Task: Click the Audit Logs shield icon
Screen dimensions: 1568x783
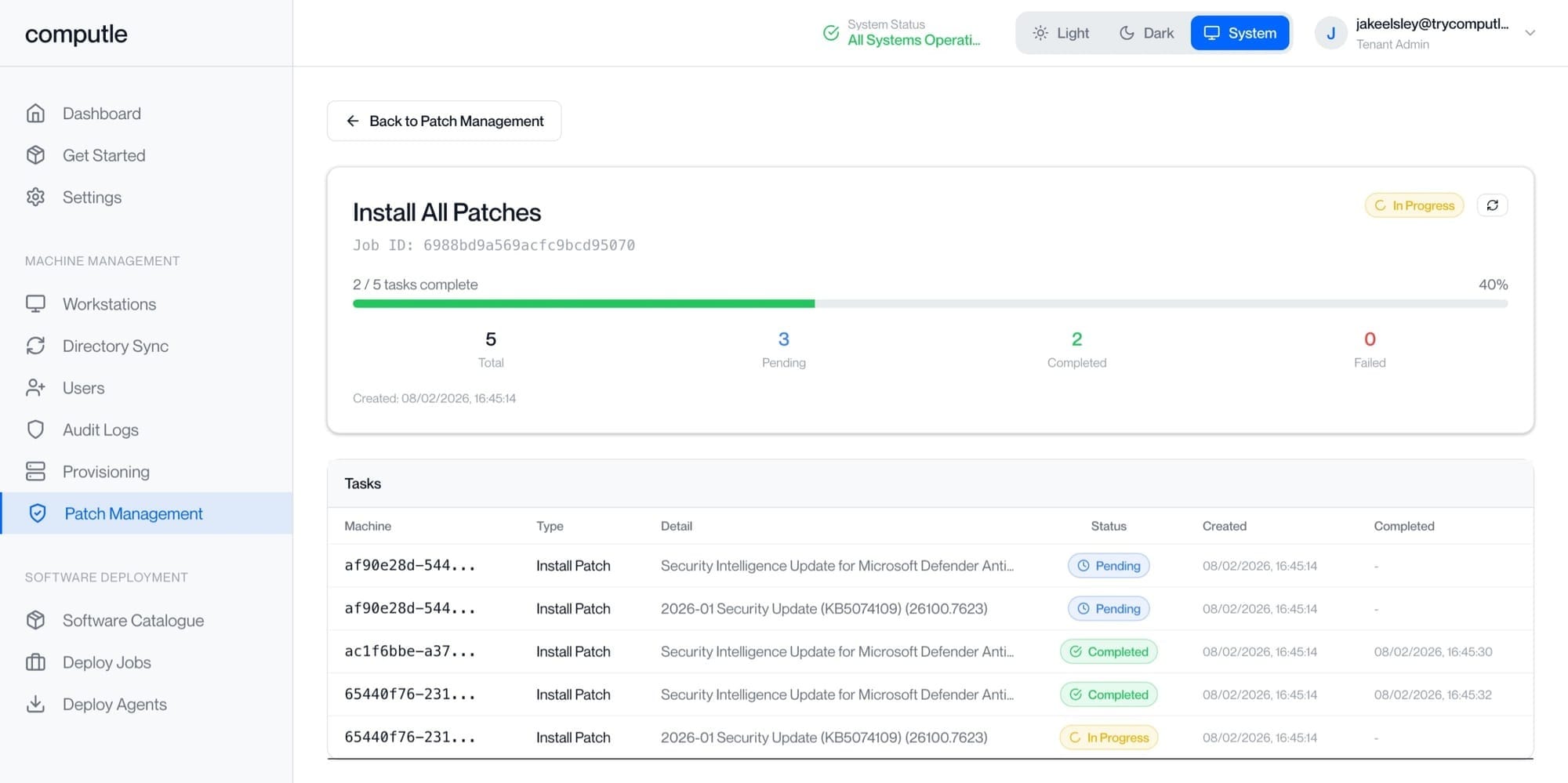Action: pos(35,430)
